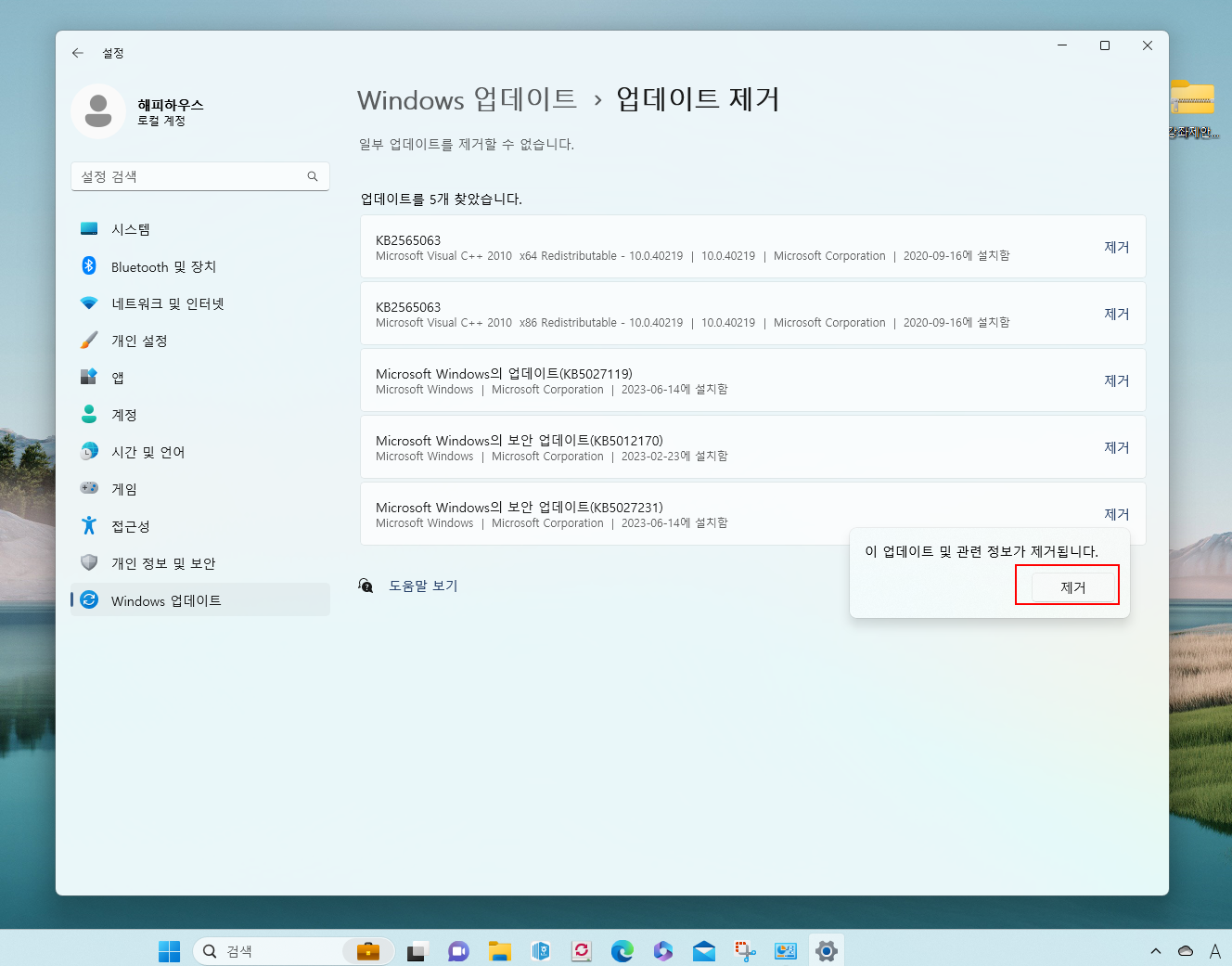Click IME language indicator A
Image resolution: width=1232 pixels, height=966 pixels.
[1215, 951]
